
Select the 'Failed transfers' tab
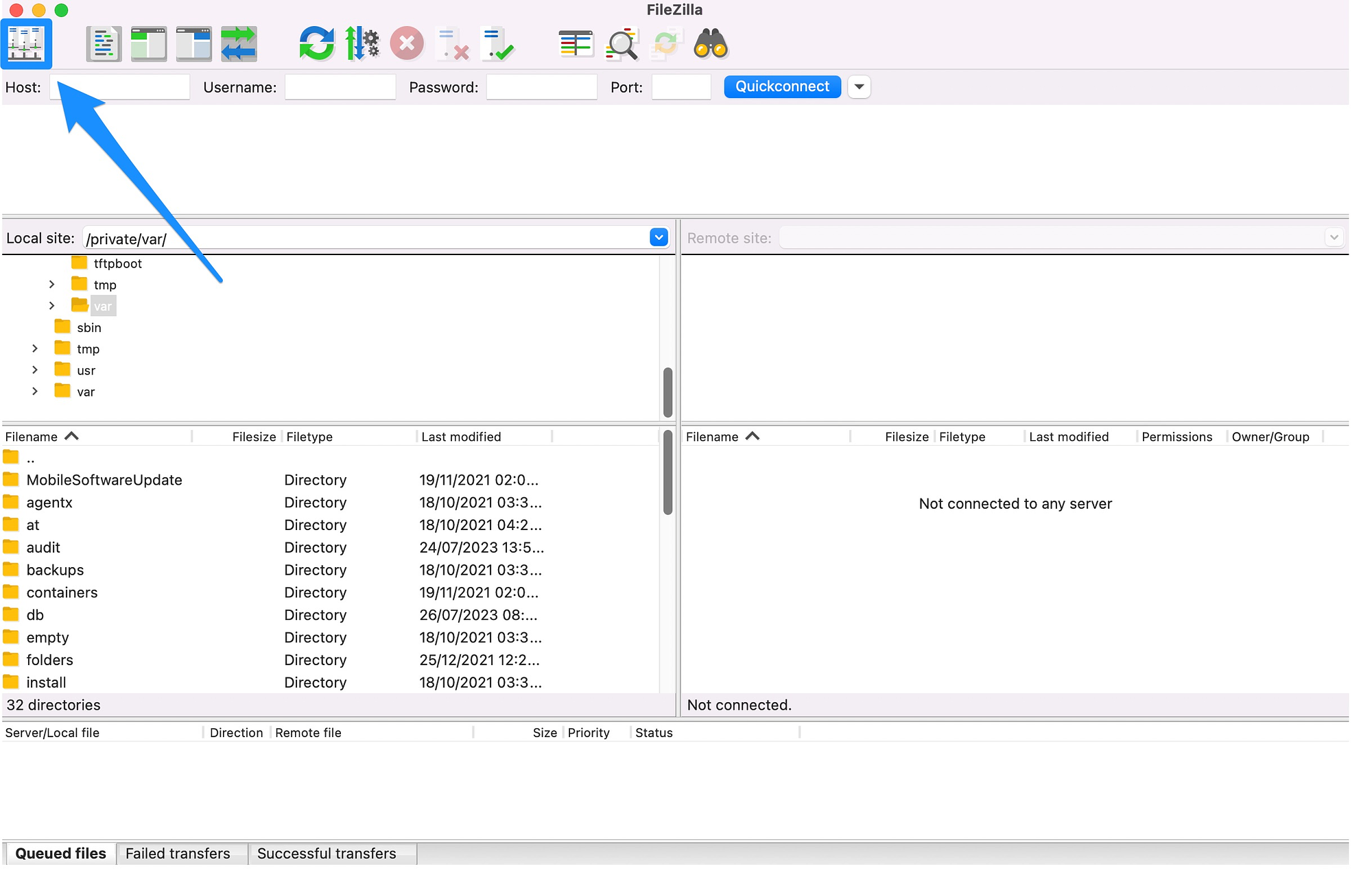point(179,853)
